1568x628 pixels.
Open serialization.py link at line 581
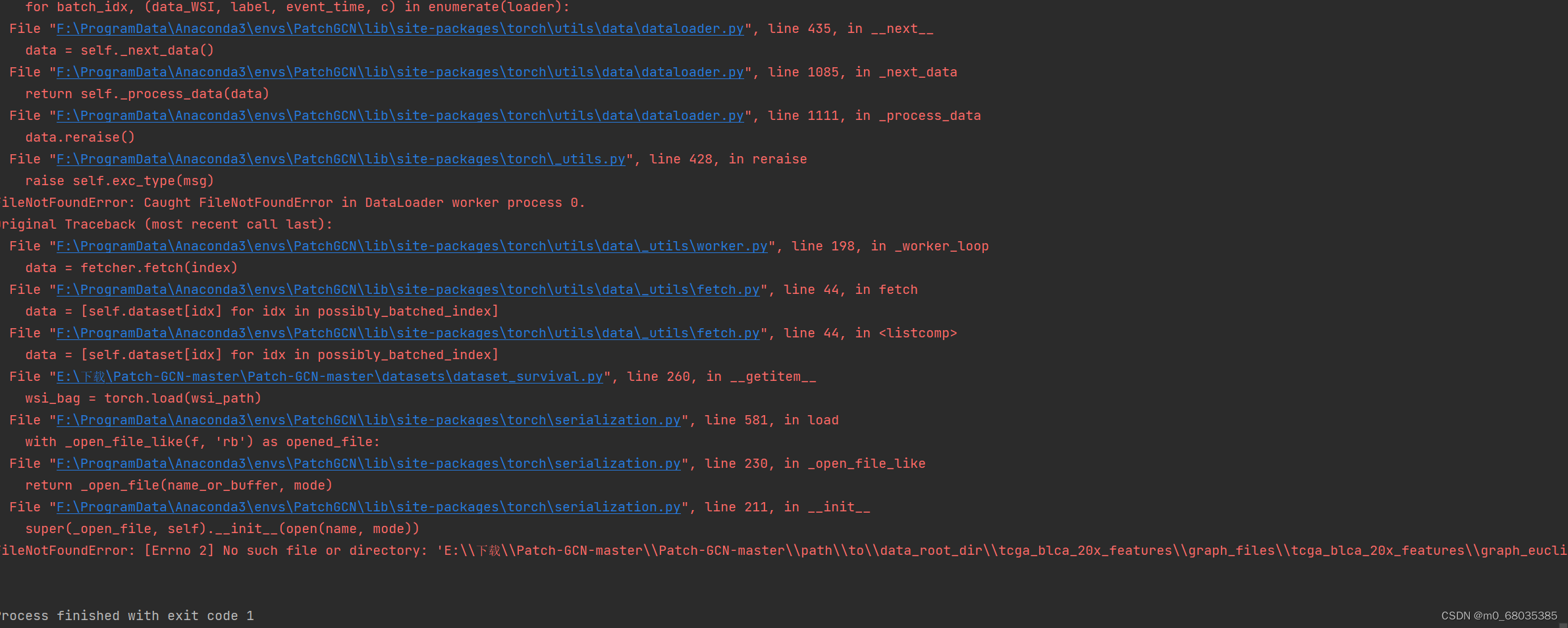[367, 420]
